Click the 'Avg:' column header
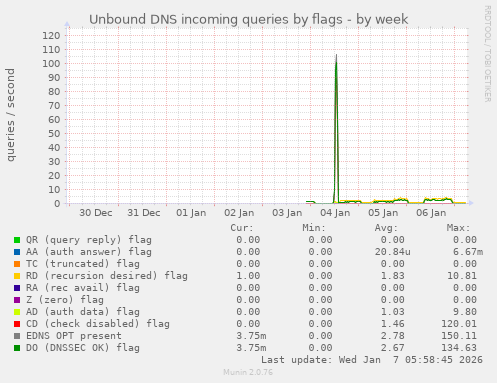497x383 pixels. pyautogui.click(x=386, y=228)
